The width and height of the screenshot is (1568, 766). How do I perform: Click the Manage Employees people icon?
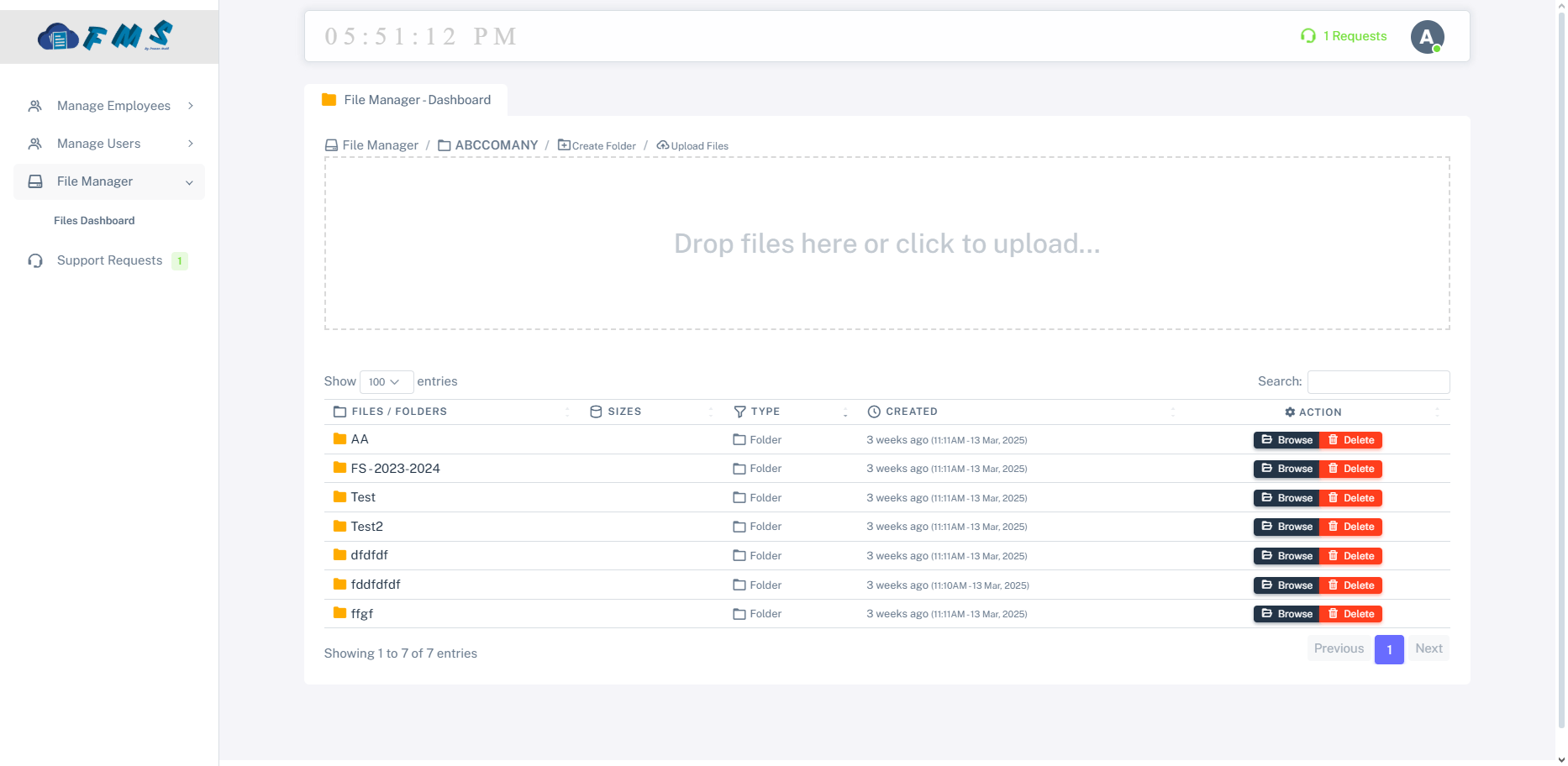[x=35, y=106]
